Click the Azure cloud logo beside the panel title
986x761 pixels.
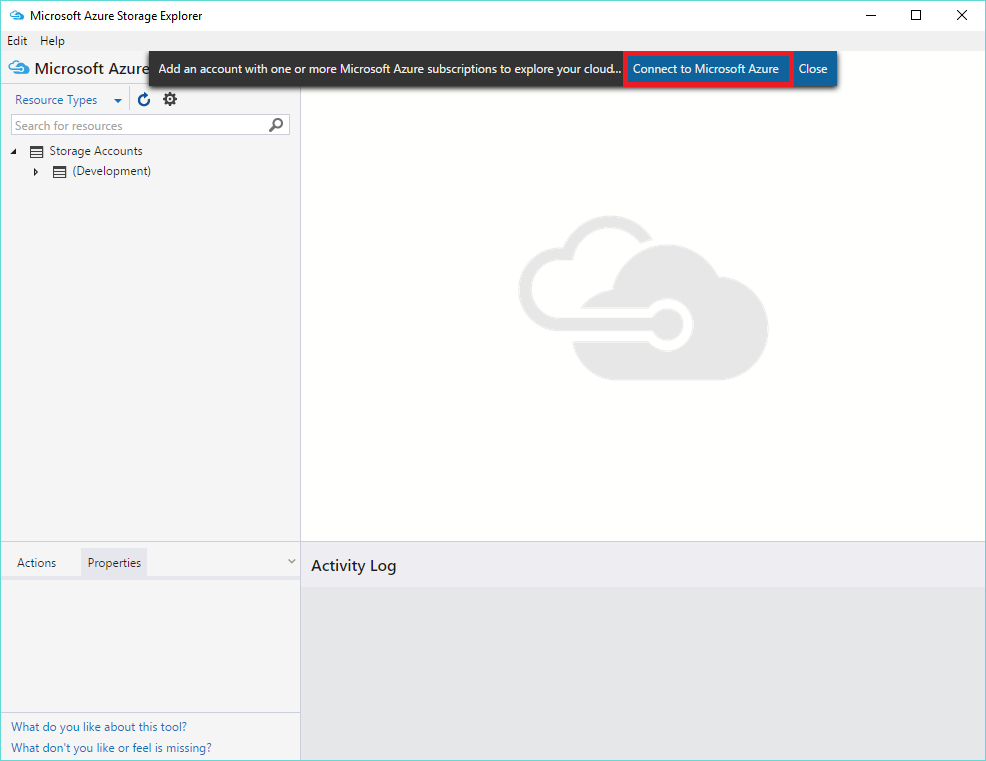[18, 68]
